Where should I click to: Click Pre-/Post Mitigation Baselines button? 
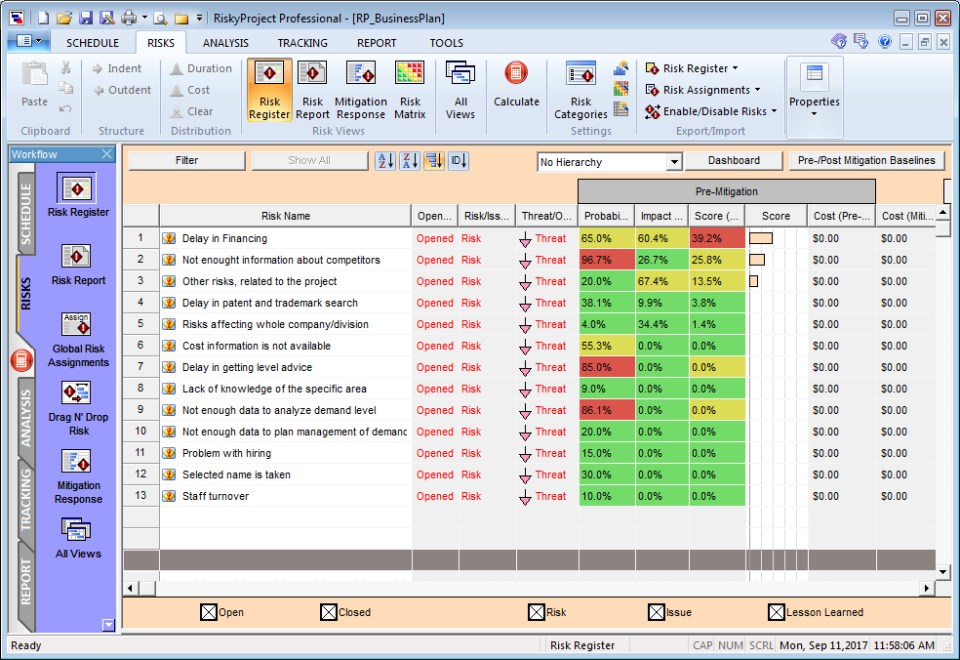[866, 161]
